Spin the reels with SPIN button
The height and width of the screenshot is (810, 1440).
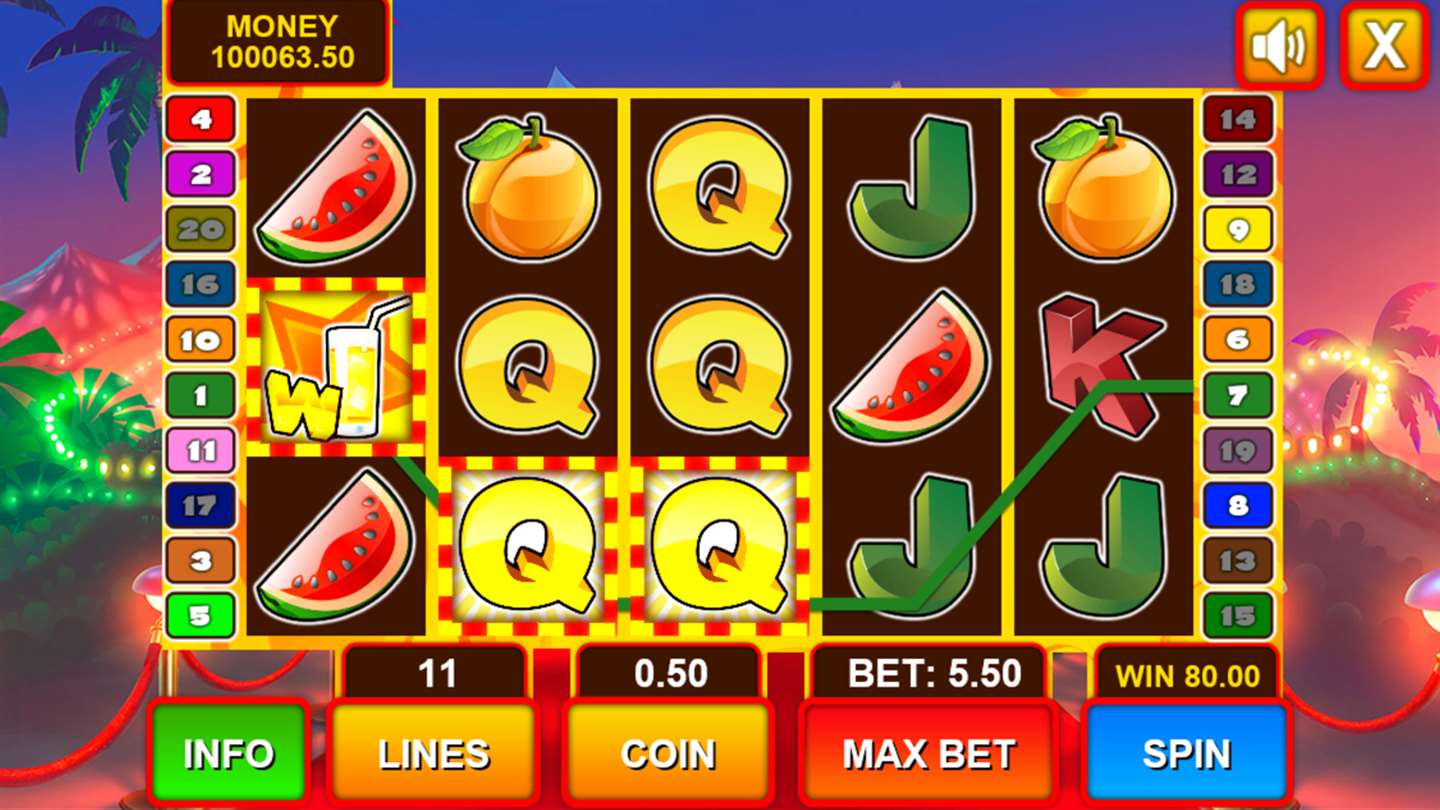[x=1186, y=753]
